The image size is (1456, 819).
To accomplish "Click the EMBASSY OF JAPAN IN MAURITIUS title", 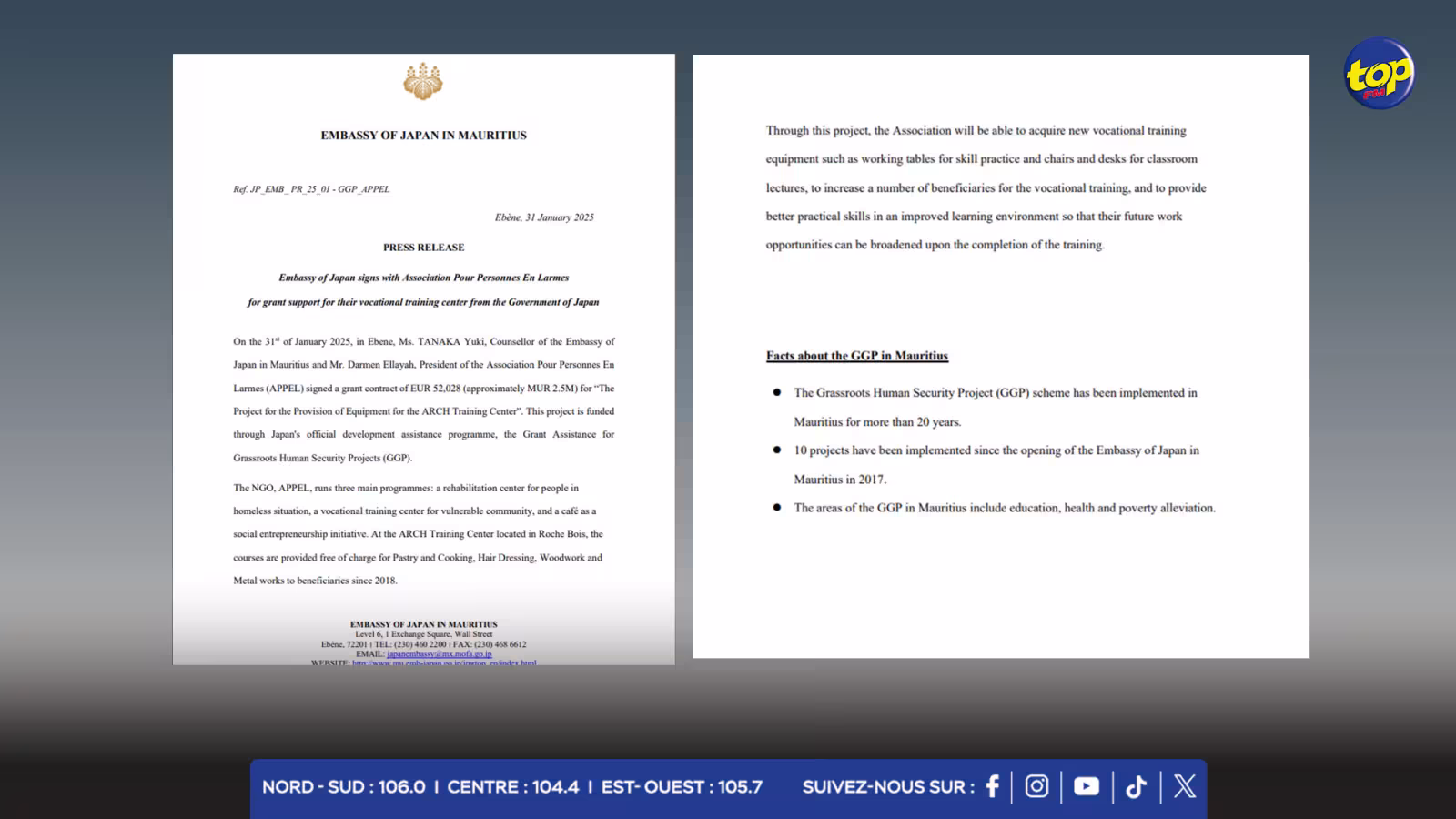I will click(424, 136).
